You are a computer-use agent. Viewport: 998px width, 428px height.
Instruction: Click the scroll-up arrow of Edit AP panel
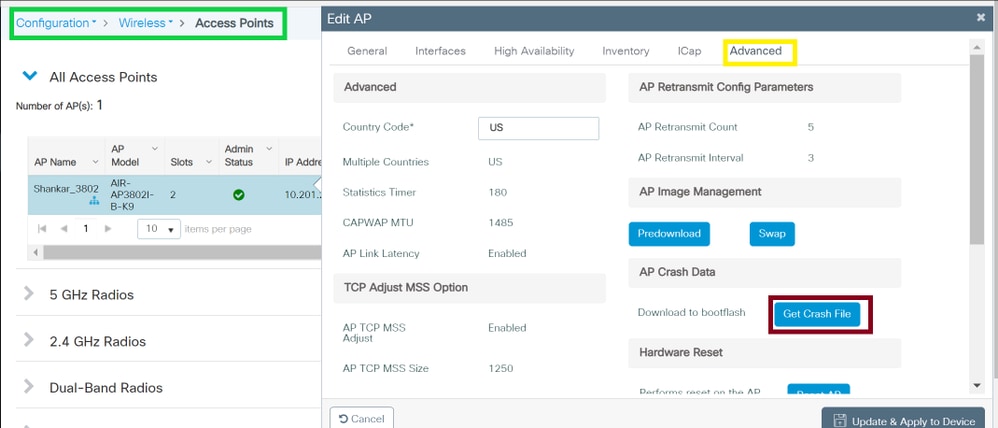pyautogui.click(x=978, y=46)
